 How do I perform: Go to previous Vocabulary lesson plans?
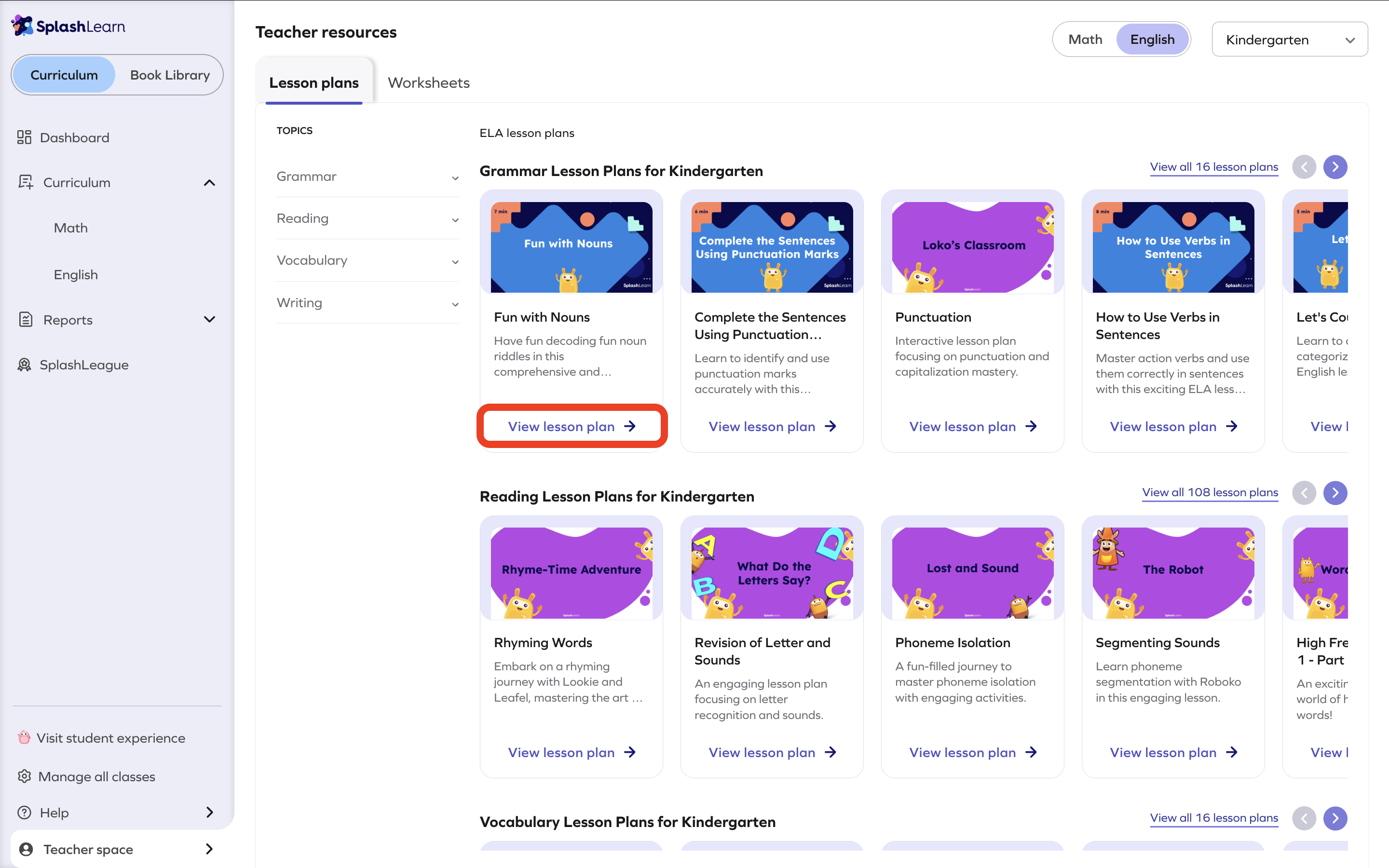point(1304,818)
